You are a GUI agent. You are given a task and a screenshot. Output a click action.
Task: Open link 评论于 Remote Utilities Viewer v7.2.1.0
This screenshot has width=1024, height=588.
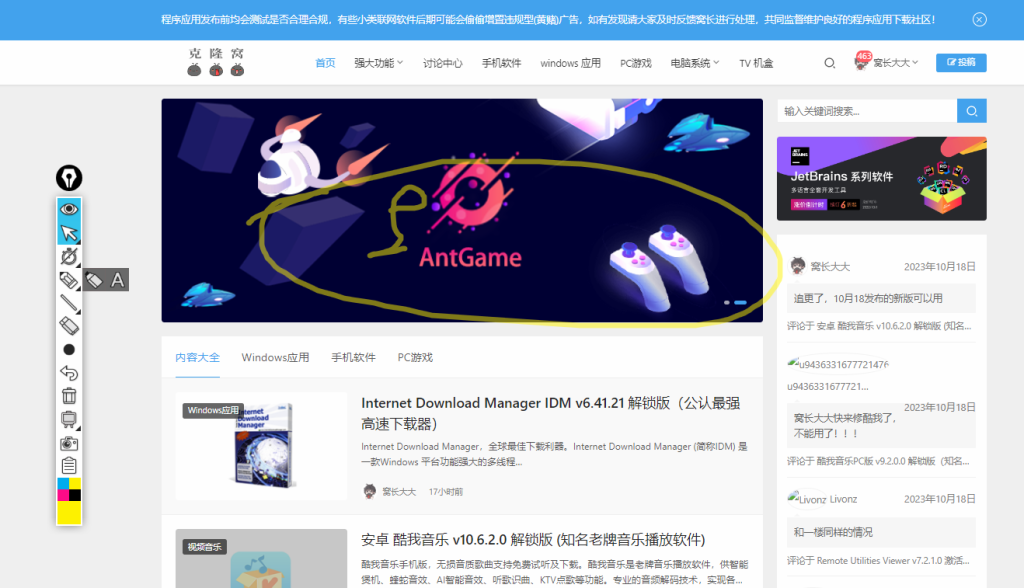click(x=878, y=561)
